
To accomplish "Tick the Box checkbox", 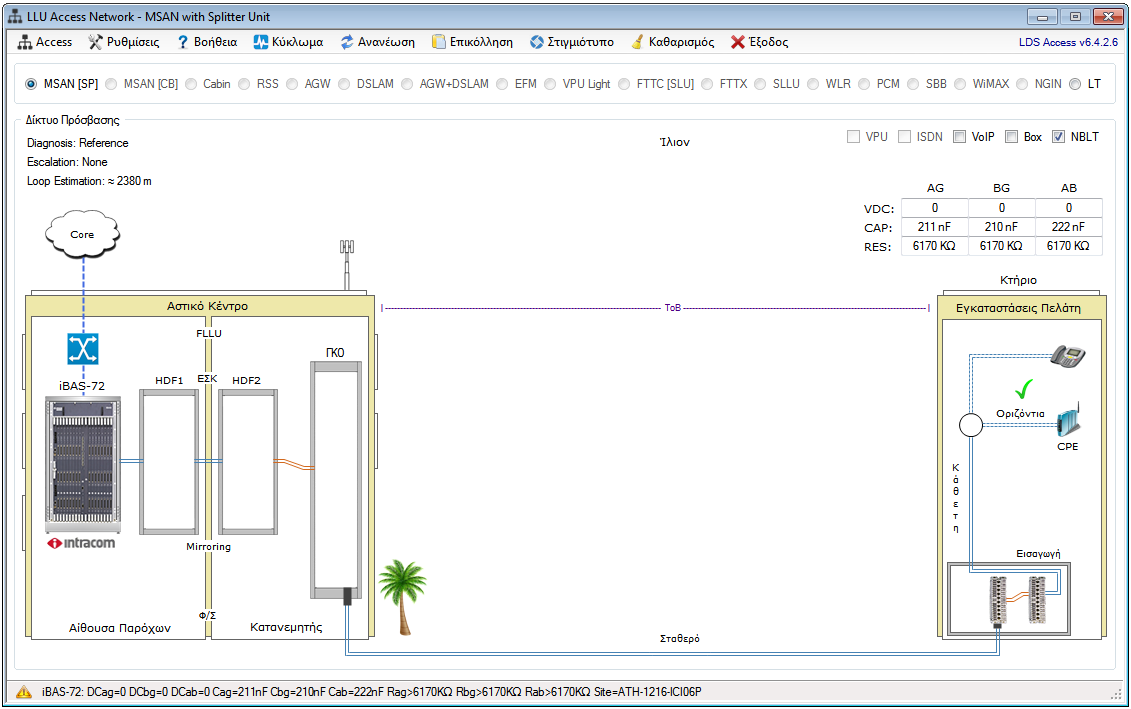I will 1011,137.
